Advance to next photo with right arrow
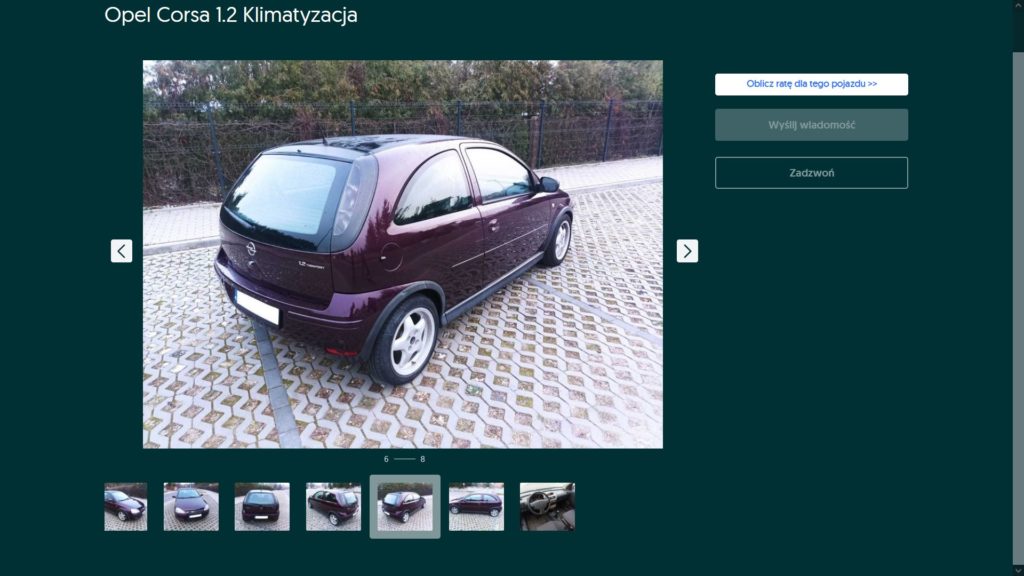 click(687, 251)
